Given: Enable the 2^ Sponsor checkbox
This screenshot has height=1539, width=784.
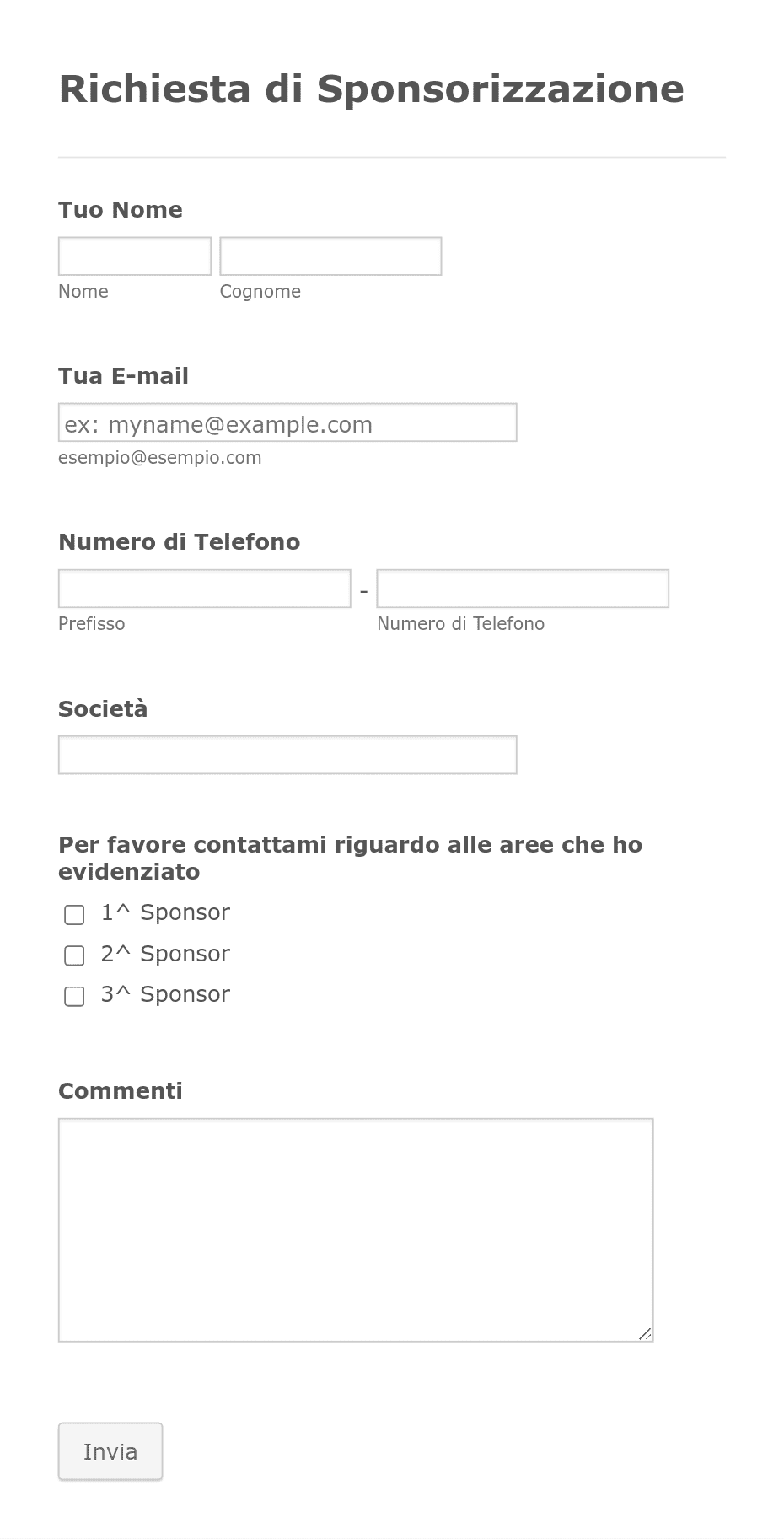Looking at the screenshot, I should click(x=74, y=955).
